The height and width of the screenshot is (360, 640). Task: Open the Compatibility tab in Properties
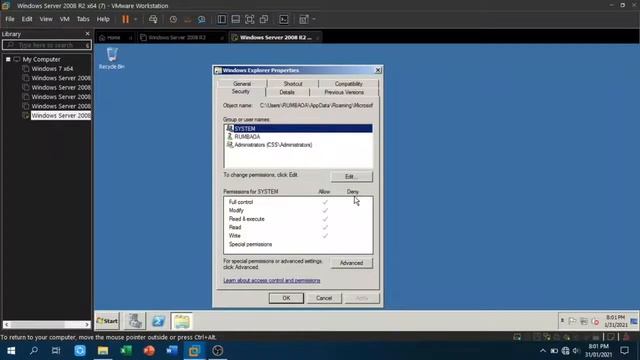click(x=348, y=84)
